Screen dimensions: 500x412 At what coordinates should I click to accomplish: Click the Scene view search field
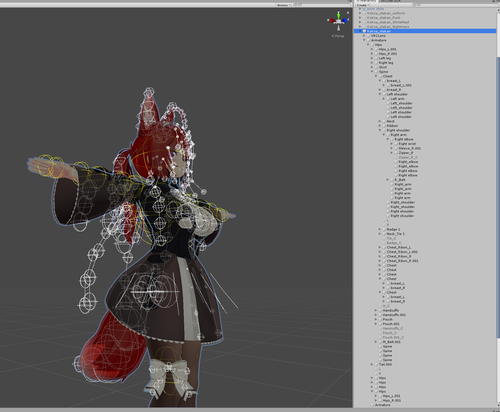coord(322,5)
